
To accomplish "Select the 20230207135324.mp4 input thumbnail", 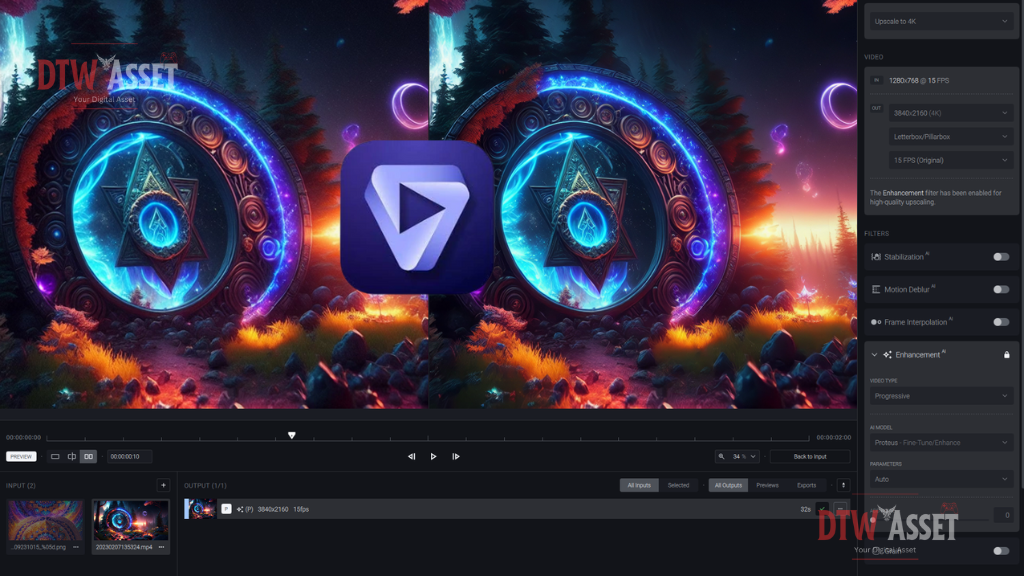I will 131,520.
